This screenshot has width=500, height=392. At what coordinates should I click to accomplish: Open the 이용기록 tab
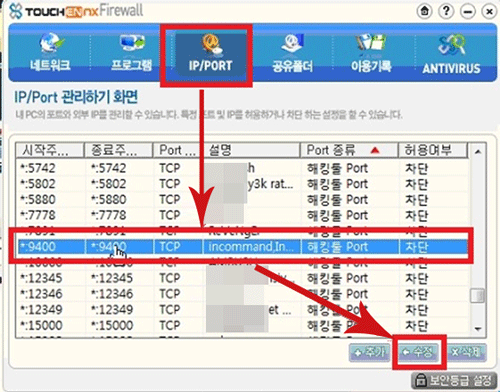(371, 53)
